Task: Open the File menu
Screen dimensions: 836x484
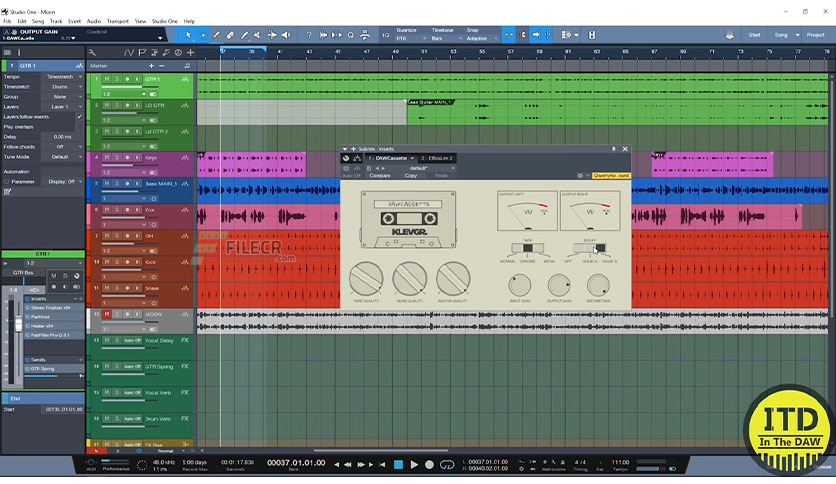Action: 7,21
